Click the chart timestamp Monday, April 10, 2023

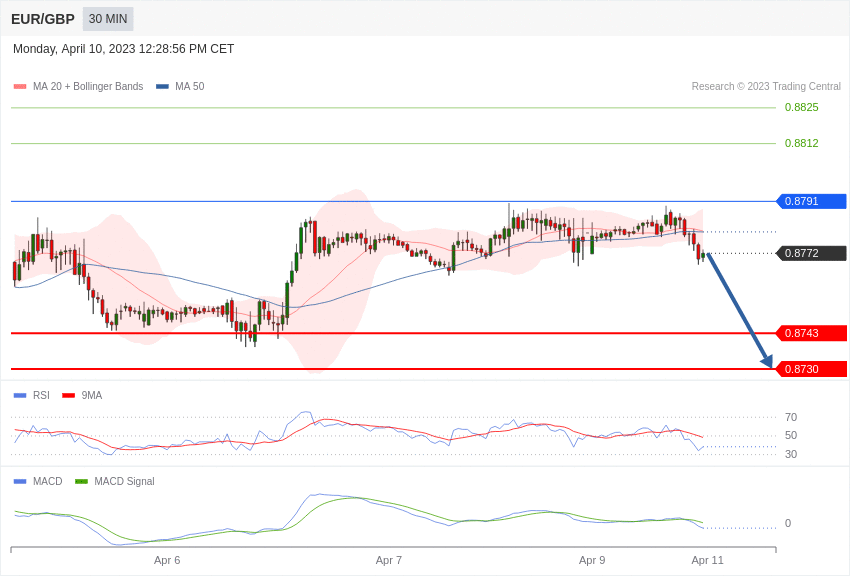(124, 49)
